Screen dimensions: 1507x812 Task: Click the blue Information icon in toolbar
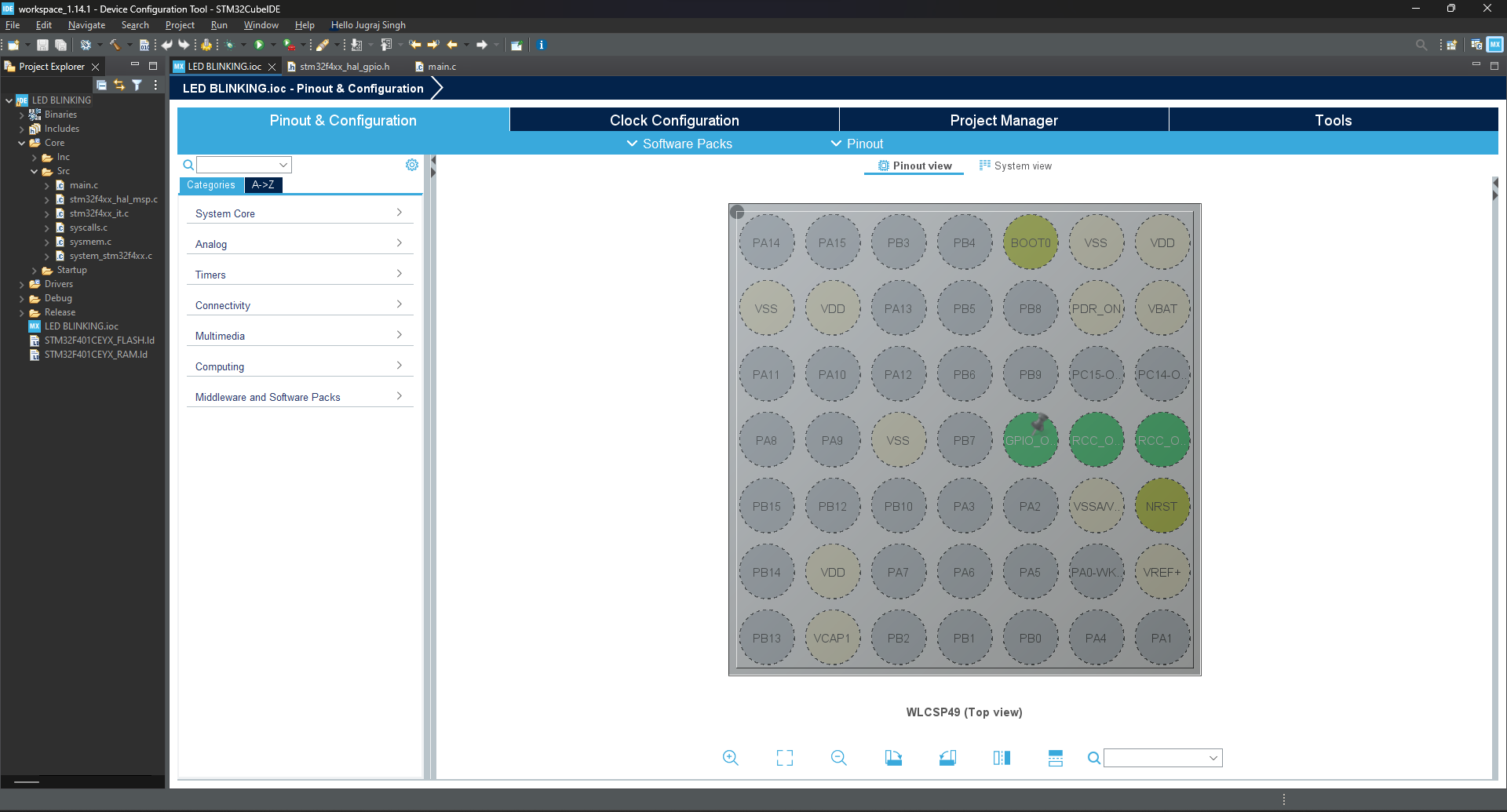tap(541, 46)
